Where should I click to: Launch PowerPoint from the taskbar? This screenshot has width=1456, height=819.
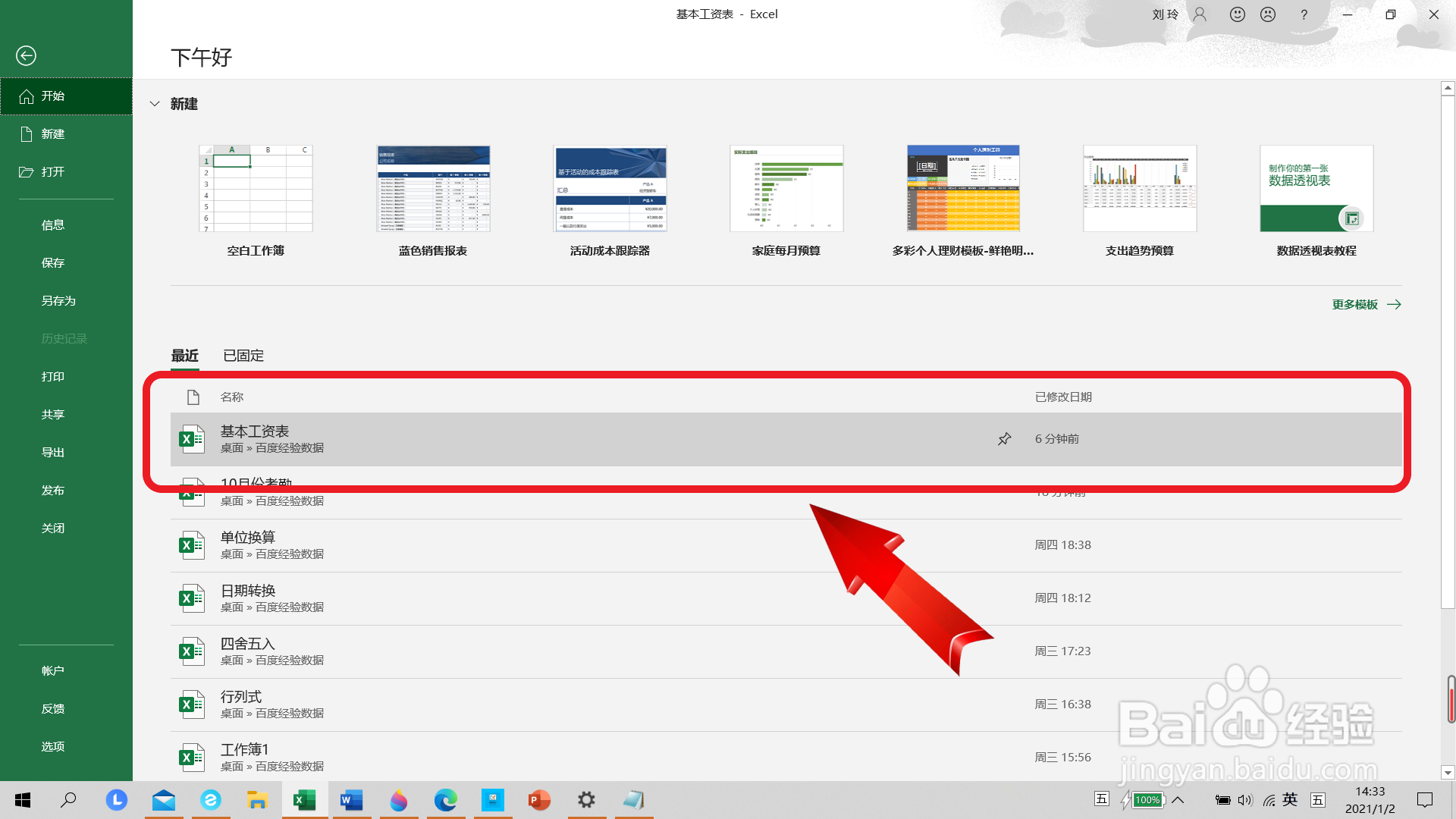539,800
